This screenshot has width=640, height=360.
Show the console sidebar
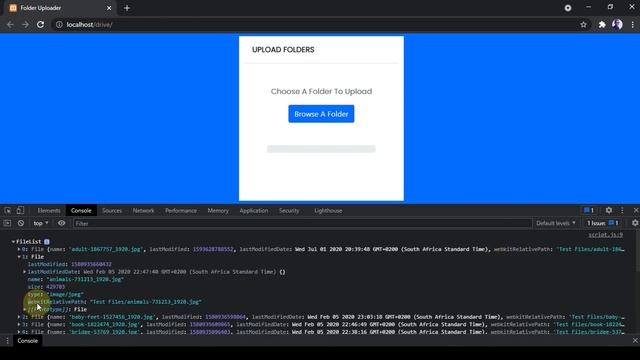click(7, 223)
